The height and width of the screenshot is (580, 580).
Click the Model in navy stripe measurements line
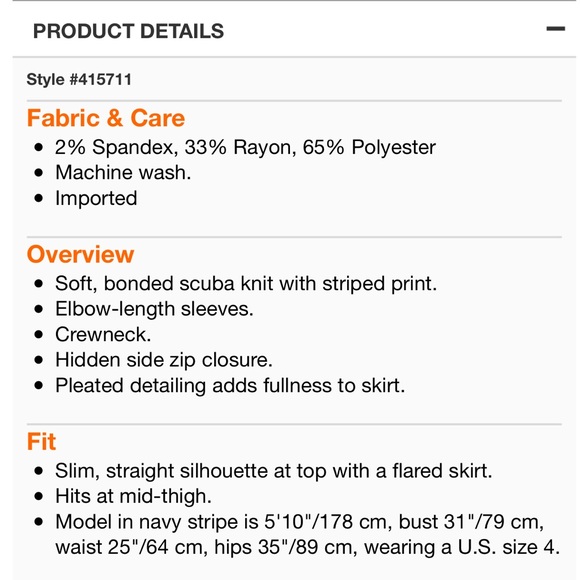point(300,522)
